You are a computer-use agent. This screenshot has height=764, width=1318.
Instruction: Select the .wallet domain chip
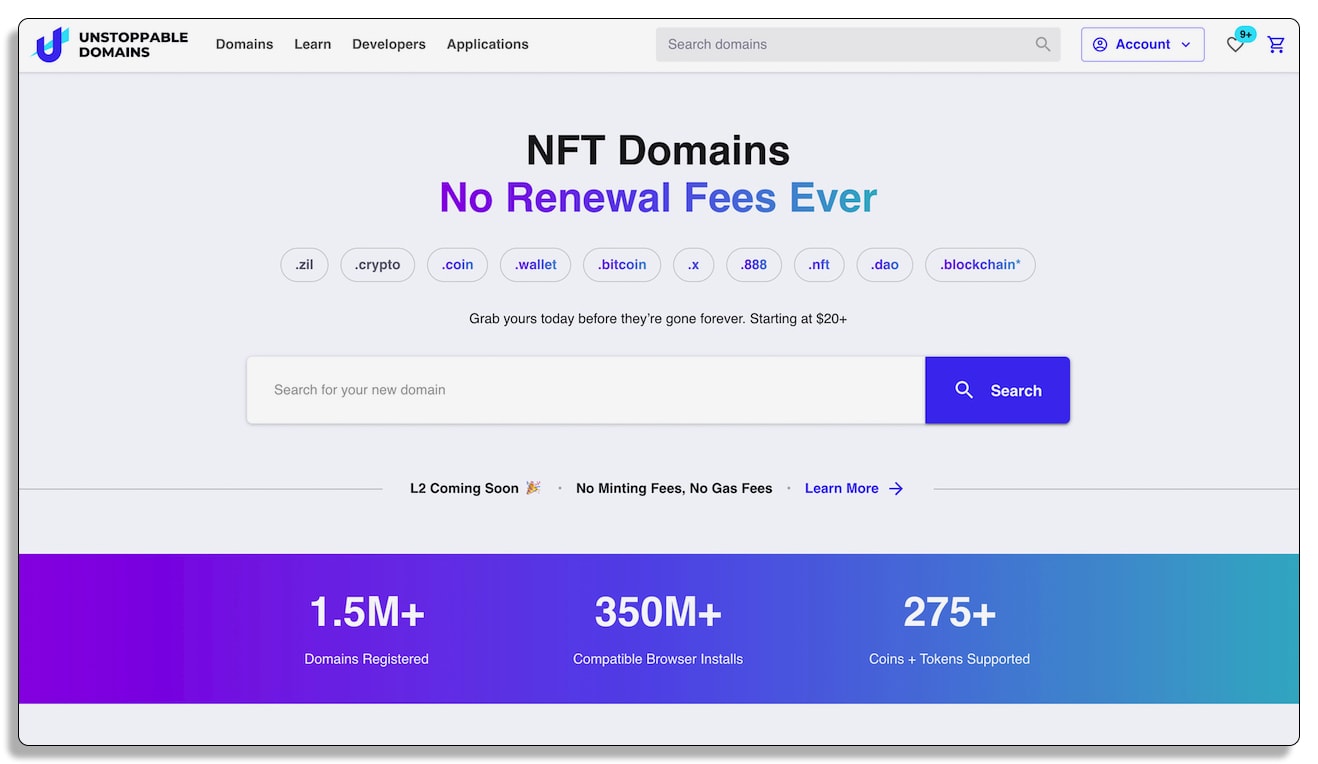click(535, 265)
